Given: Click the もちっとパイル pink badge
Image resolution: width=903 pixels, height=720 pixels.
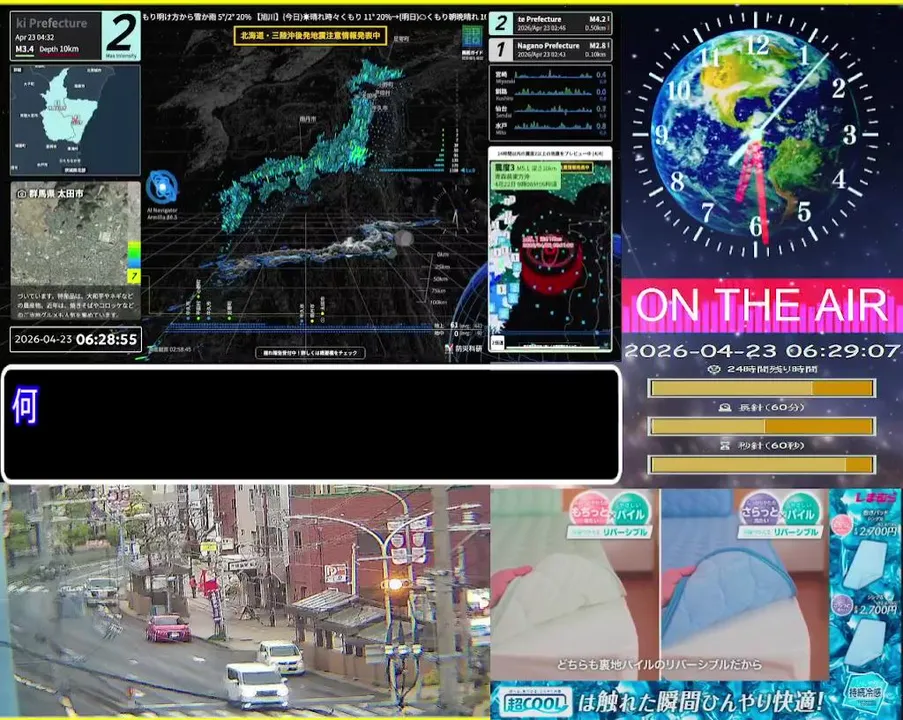Looking at the screenshot, I should 587,509.
